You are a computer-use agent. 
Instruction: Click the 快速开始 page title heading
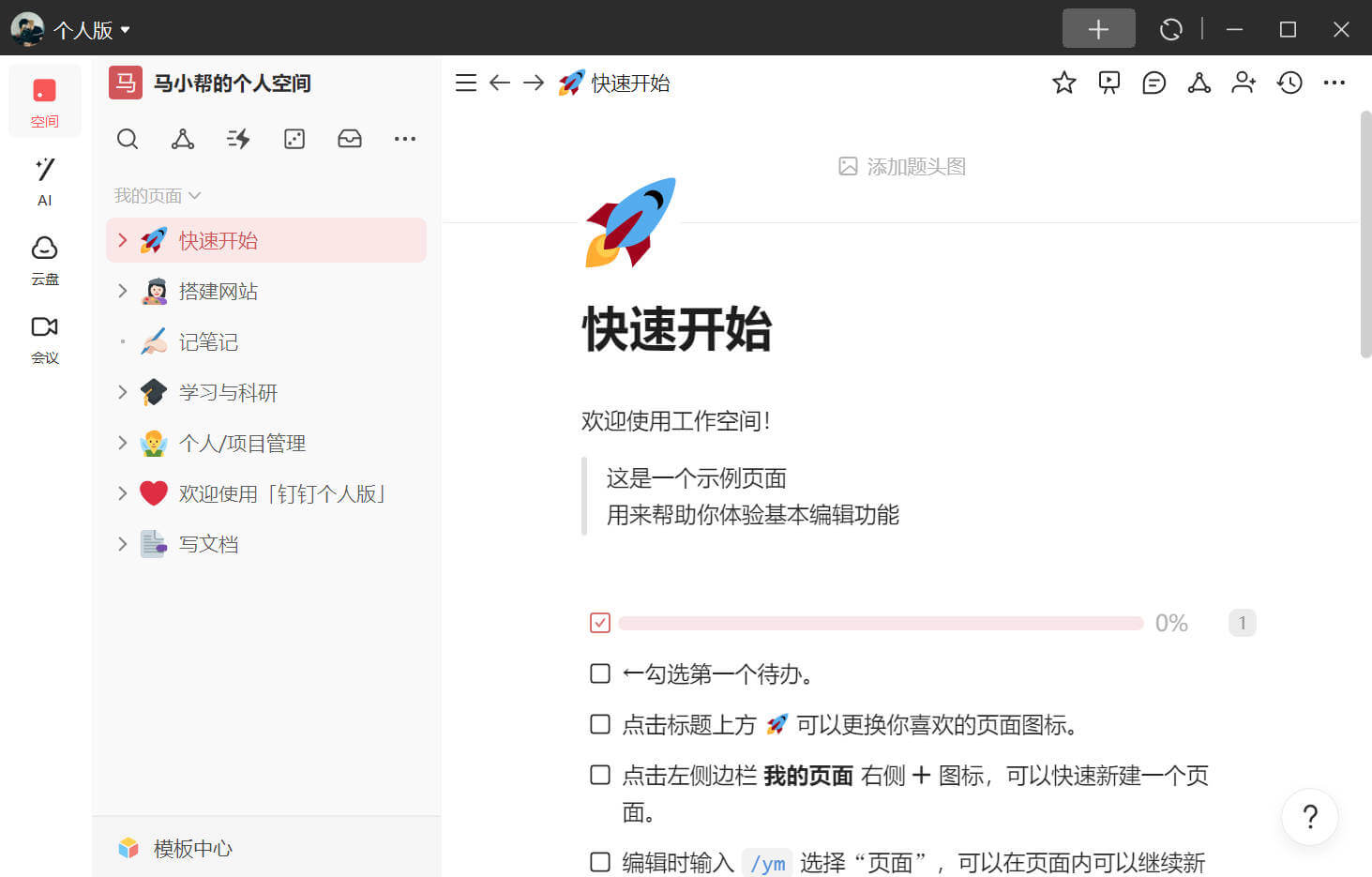pyautogui.click(x=677, y=328)
